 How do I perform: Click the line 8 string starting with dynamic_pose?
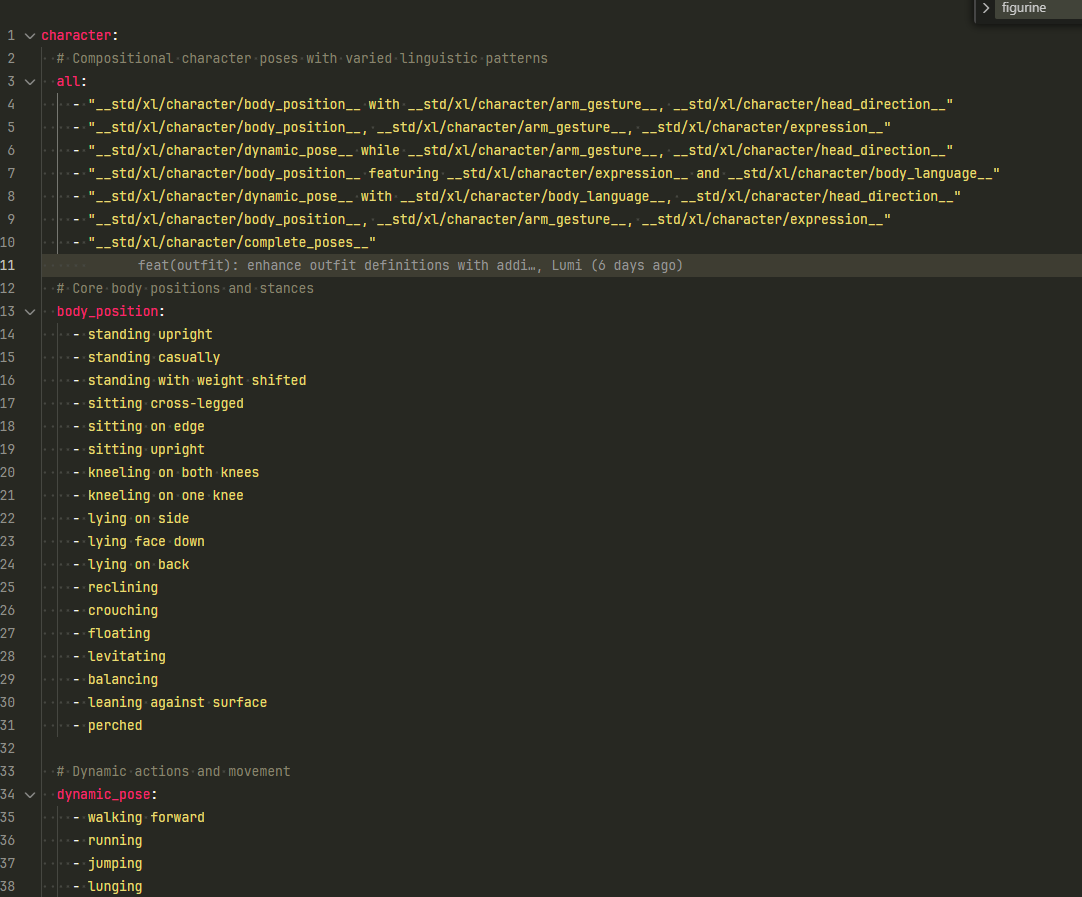pyautogui.click(x=524, y=197)
